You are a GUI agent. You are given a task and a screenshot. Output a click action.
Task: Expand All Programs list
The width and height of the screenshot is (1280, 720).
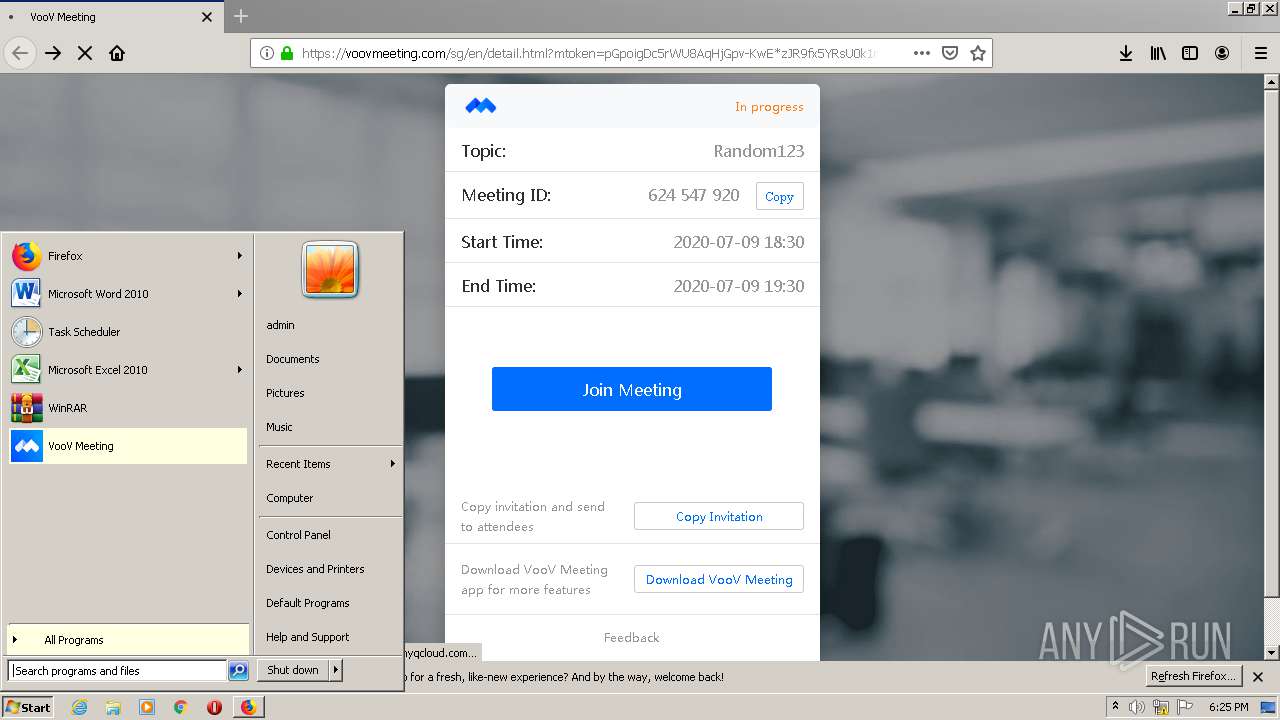(128, 640)
